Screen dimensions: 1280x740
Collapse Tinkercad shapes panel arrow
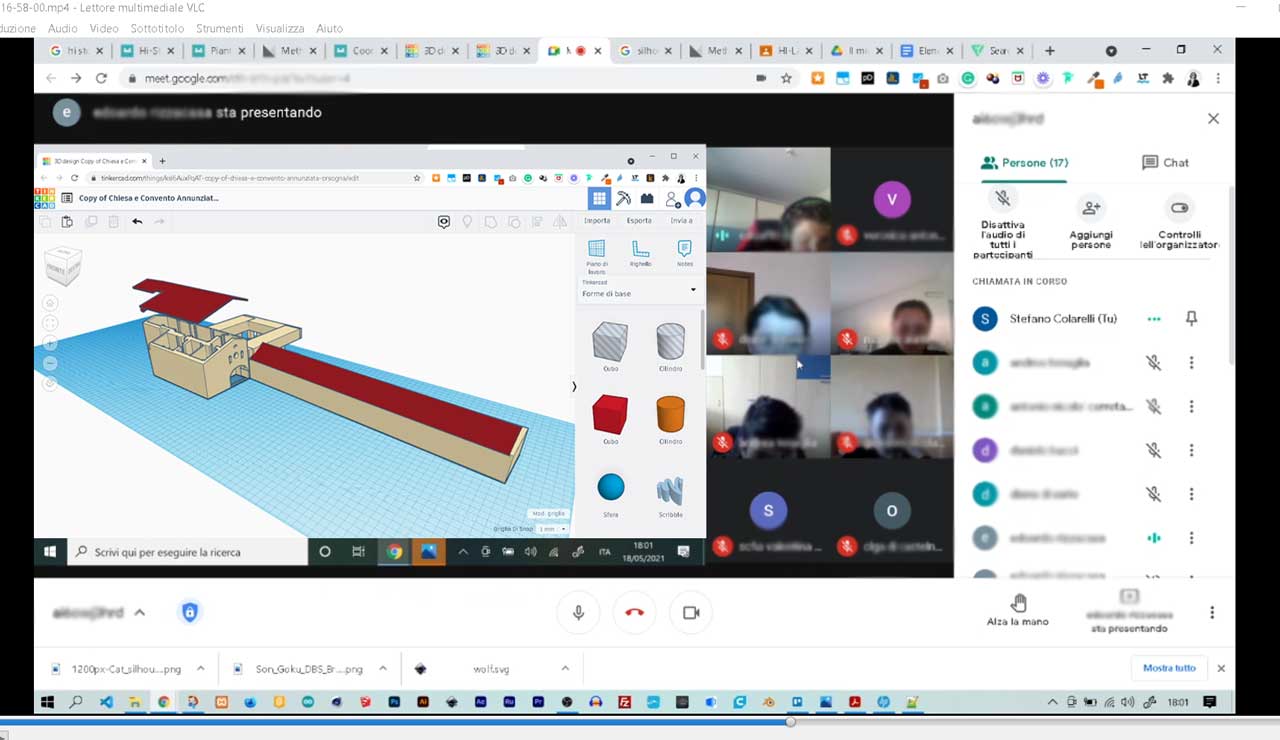(x=574, y=386)
